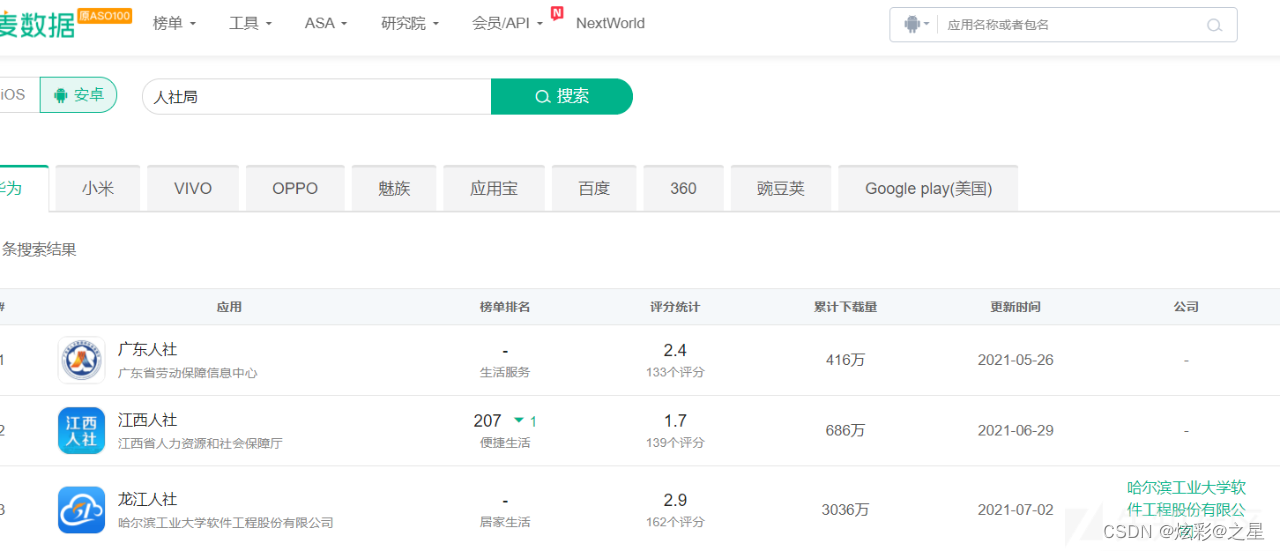Click the 2.4 rating for 广东人社
Screen dimensions: 1280x551
click(x=675, y=350)
